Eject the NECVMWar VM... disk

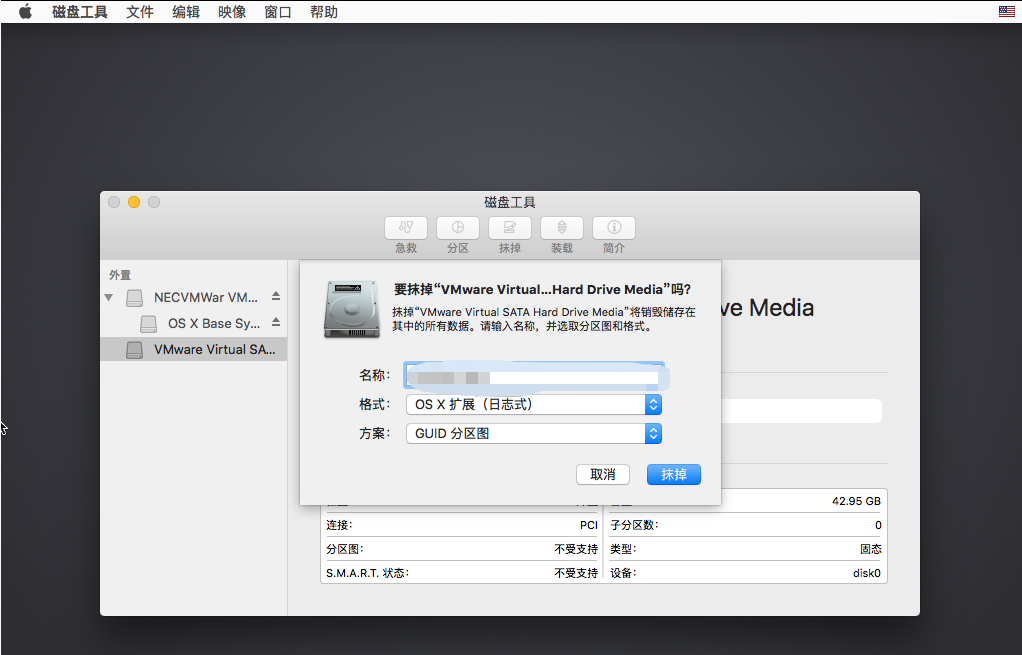click(x=276, y=297)
